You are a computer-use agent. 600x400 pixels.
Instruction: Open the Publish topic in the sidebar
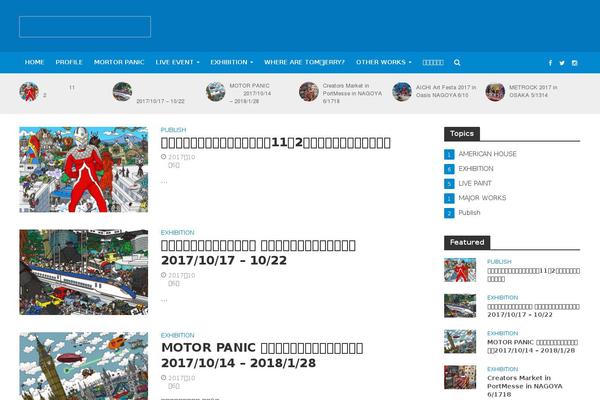click(x=469, y=213)
